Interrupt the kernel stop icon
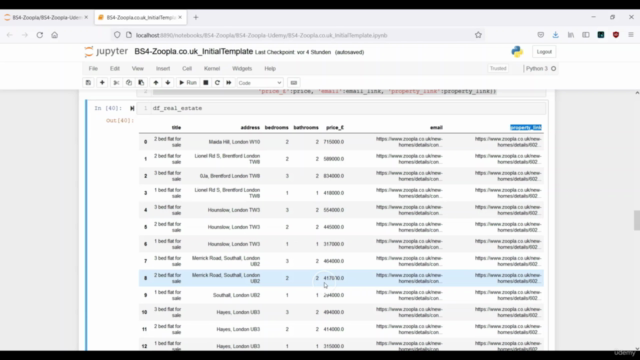640x360 pixels. point(206,83)
